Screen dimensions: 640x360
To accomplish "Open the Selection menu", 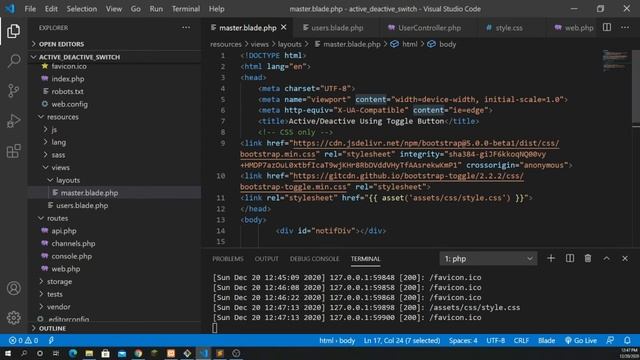I will pyautogui.click(x=82, y=9).
